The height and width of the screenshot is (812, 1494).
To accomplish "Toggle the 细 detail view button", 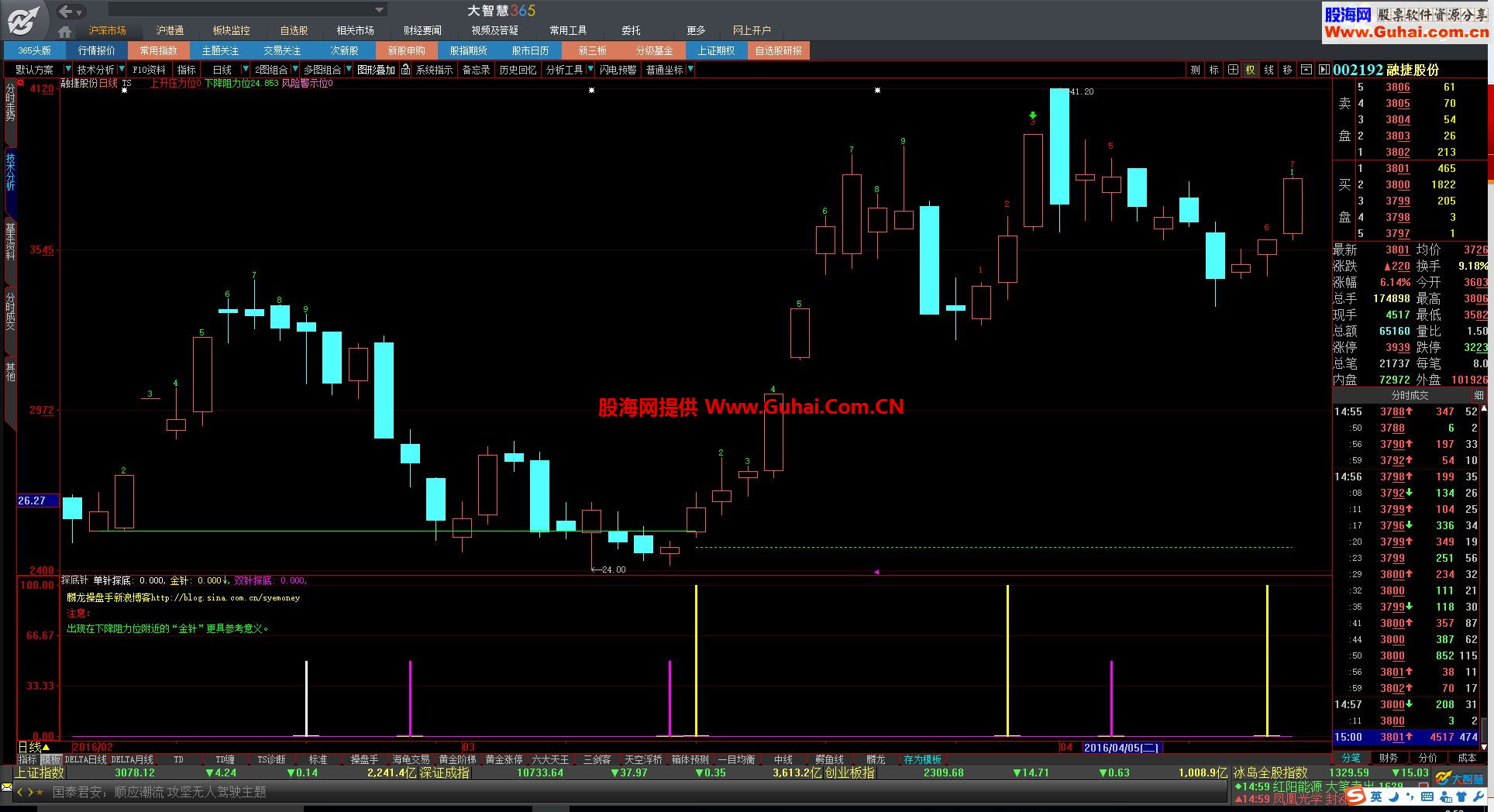I will coord(1479,395).
